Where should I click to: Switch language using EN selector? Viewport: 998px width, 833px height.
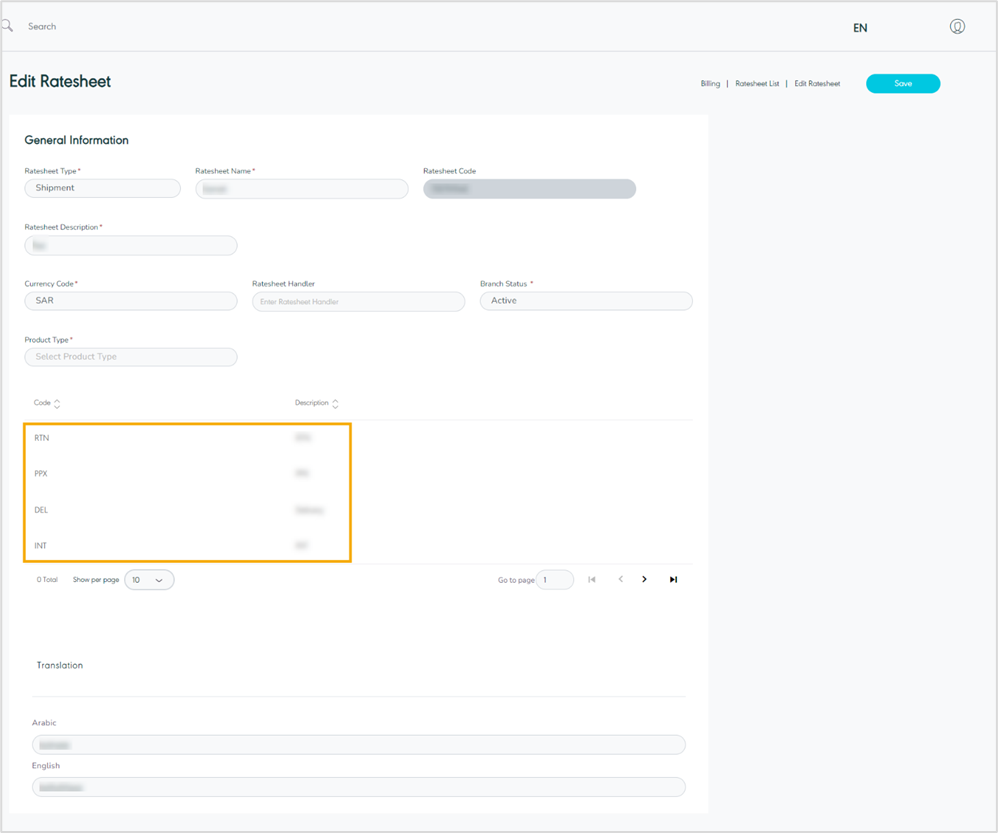860,28
